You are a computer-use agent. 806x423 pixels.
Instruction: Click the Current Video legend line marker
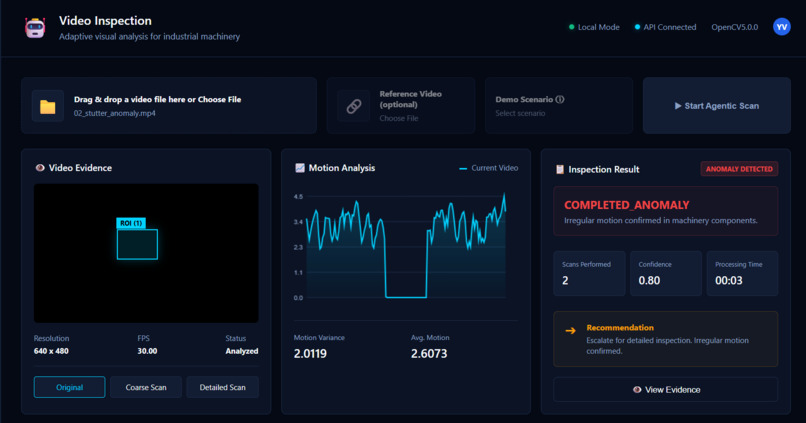point(463,168)
